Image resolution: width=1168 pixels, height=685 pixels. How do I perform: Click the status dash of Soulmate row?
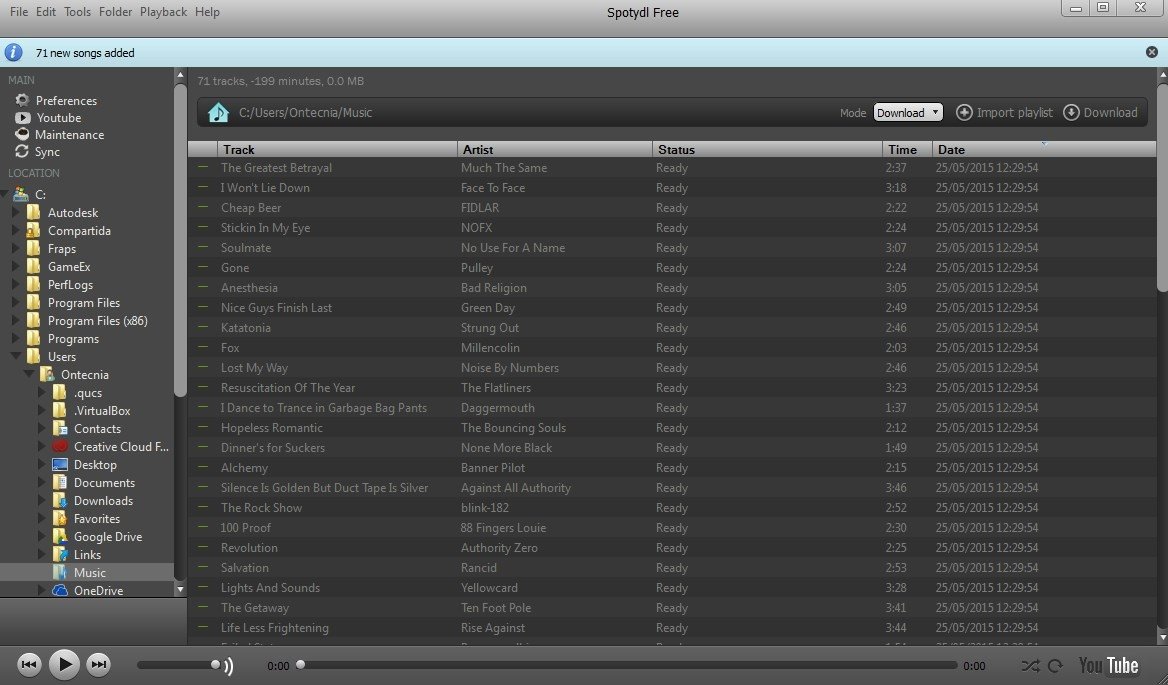point(203,247)
